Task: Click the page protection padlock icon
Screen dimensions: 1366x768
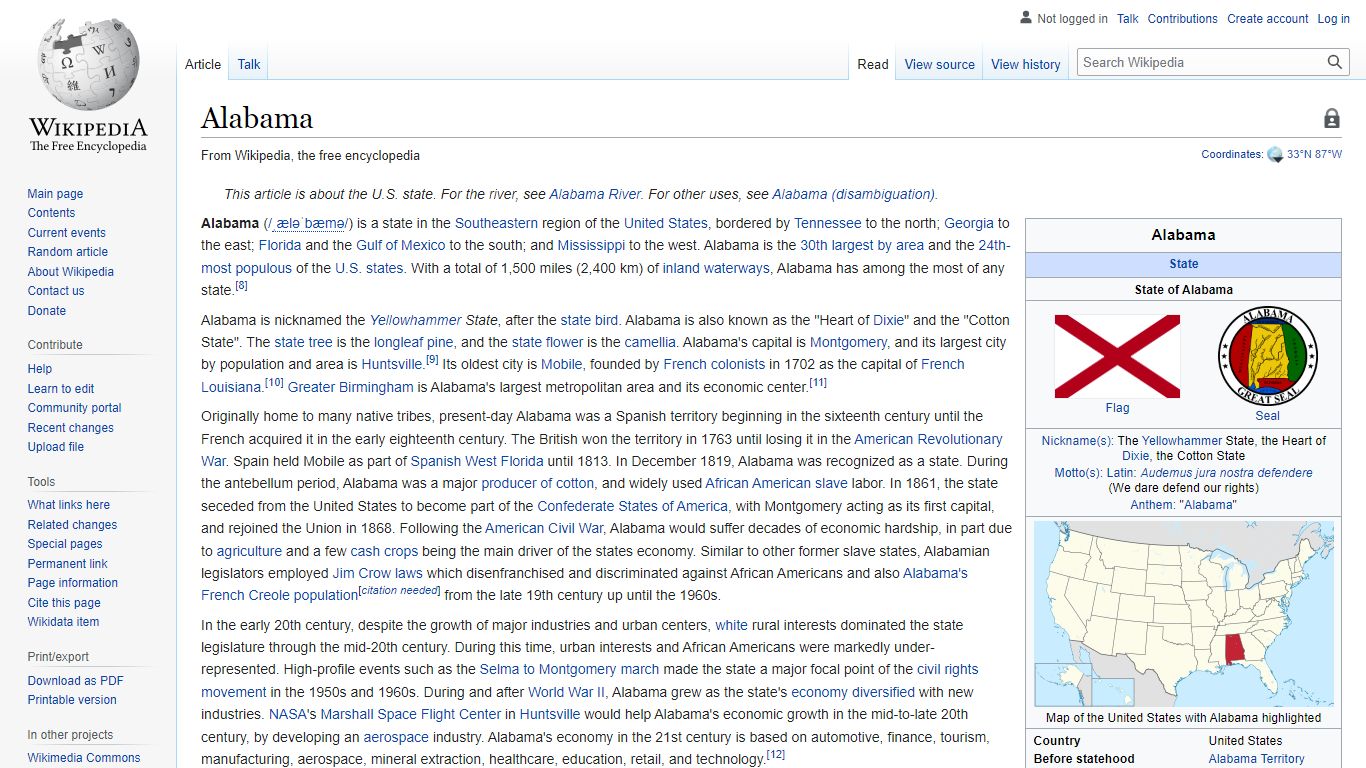Action: pyautogui.click(x=1332, y=119)
